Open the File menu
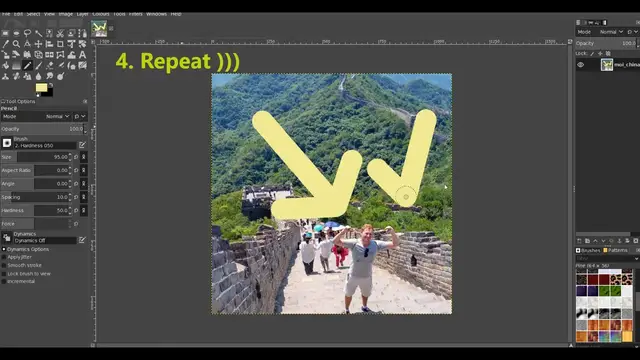 pos(6,14)
